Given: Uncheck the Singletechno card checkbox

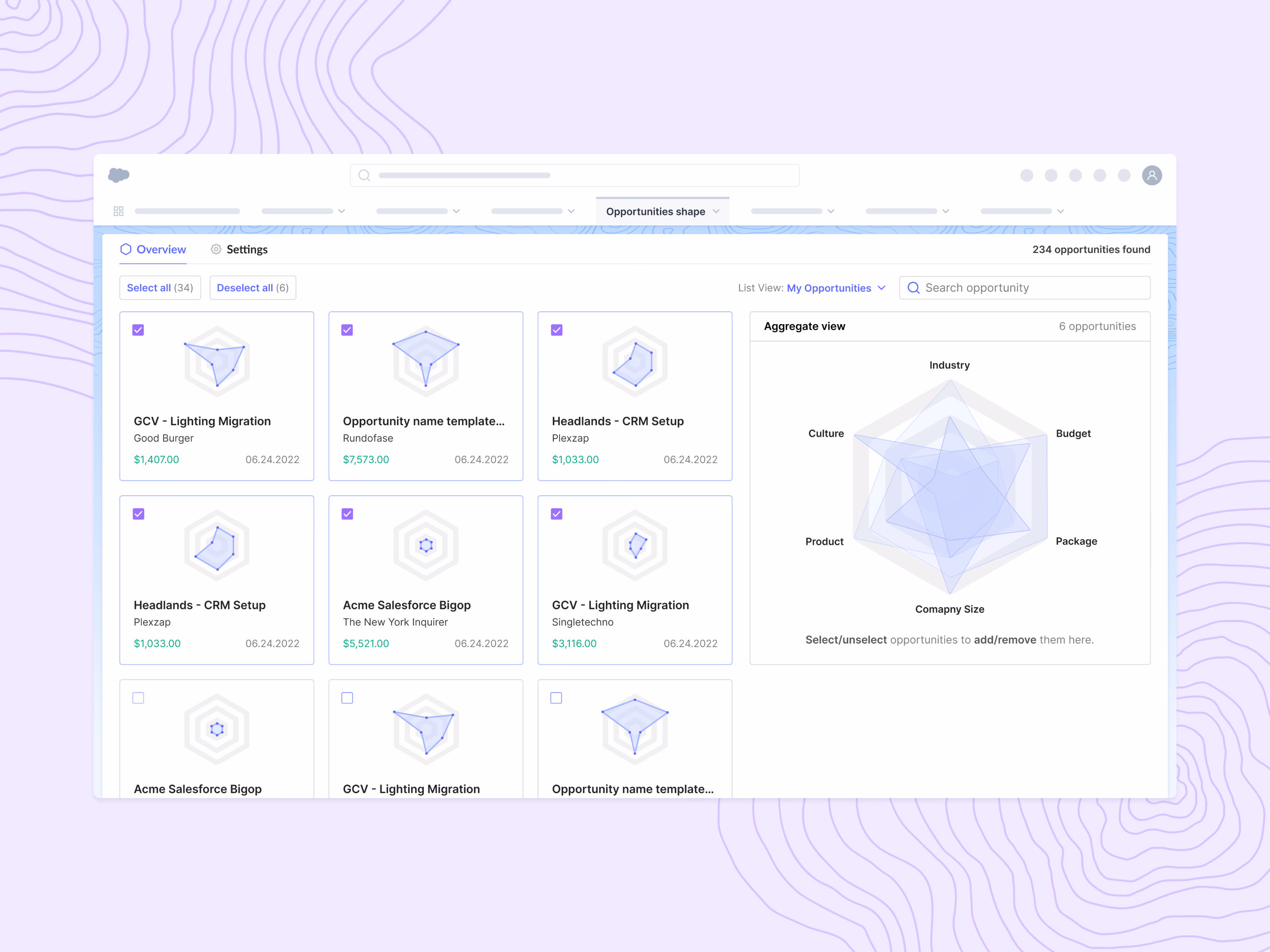Looking at the screenshot, I should tap(556, 514).
